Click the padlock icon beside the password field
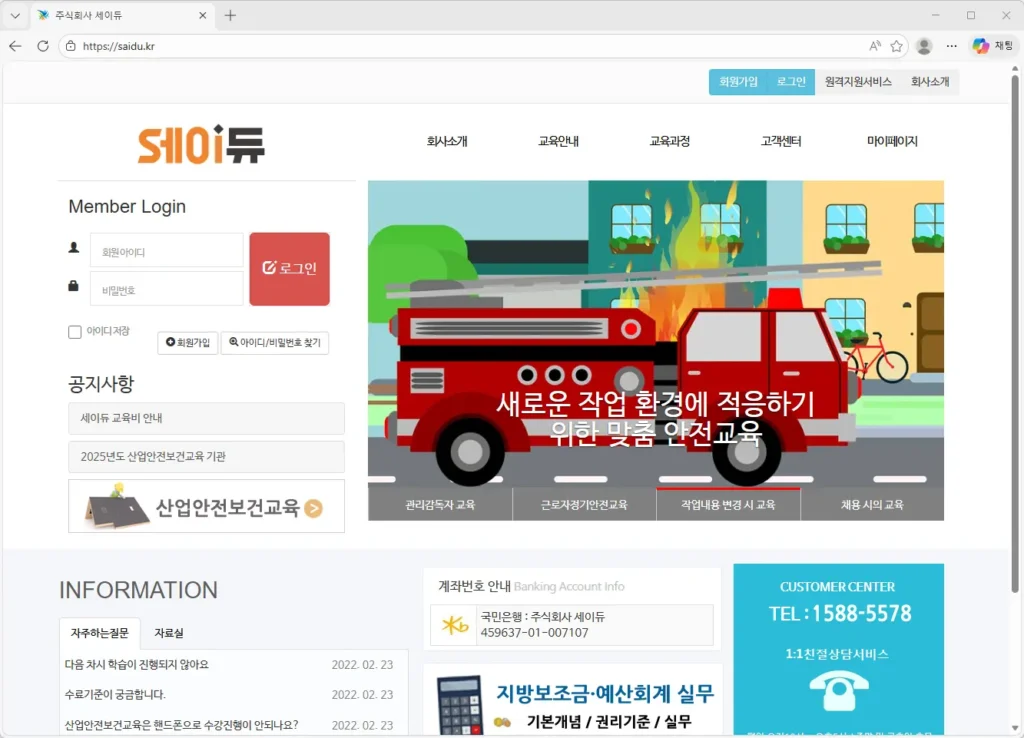 click(75, 285)
